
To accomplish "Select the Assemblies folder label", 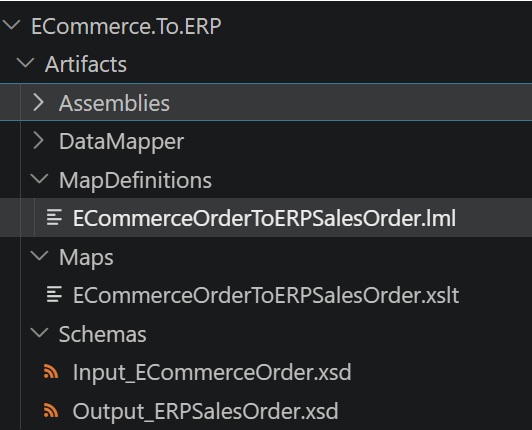I will pyautogui.click(x=114, y=103).
